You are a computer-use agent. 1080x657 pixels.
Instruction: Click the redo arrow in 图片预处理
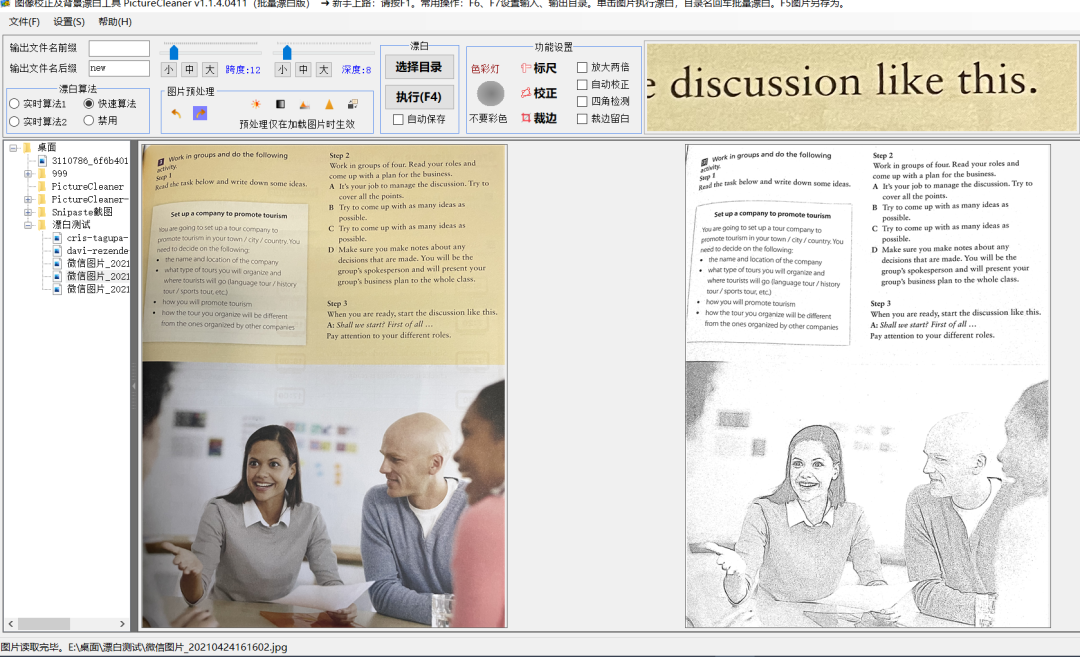pyautogui.click(x=200, y=113)
